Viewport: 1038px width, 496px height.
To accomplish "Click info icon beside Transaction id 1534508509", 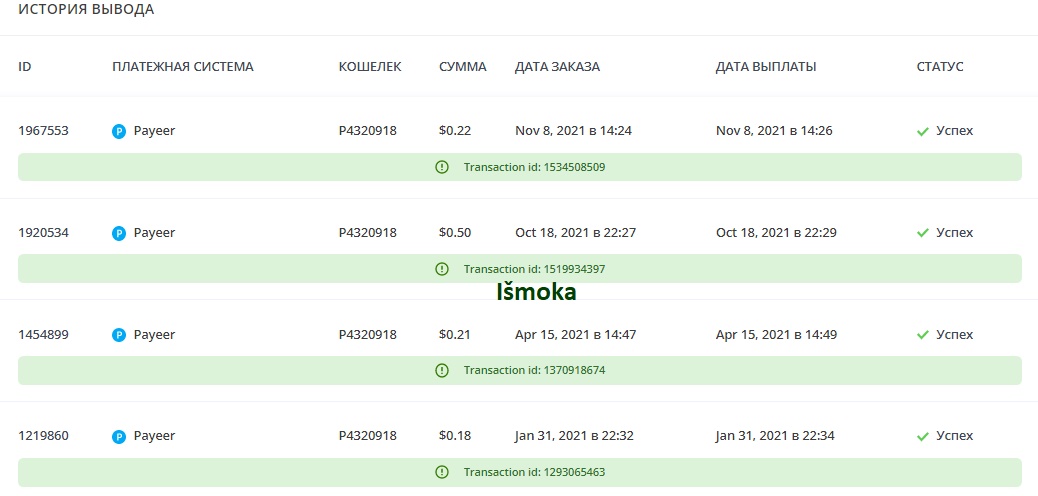I will 442,167.
